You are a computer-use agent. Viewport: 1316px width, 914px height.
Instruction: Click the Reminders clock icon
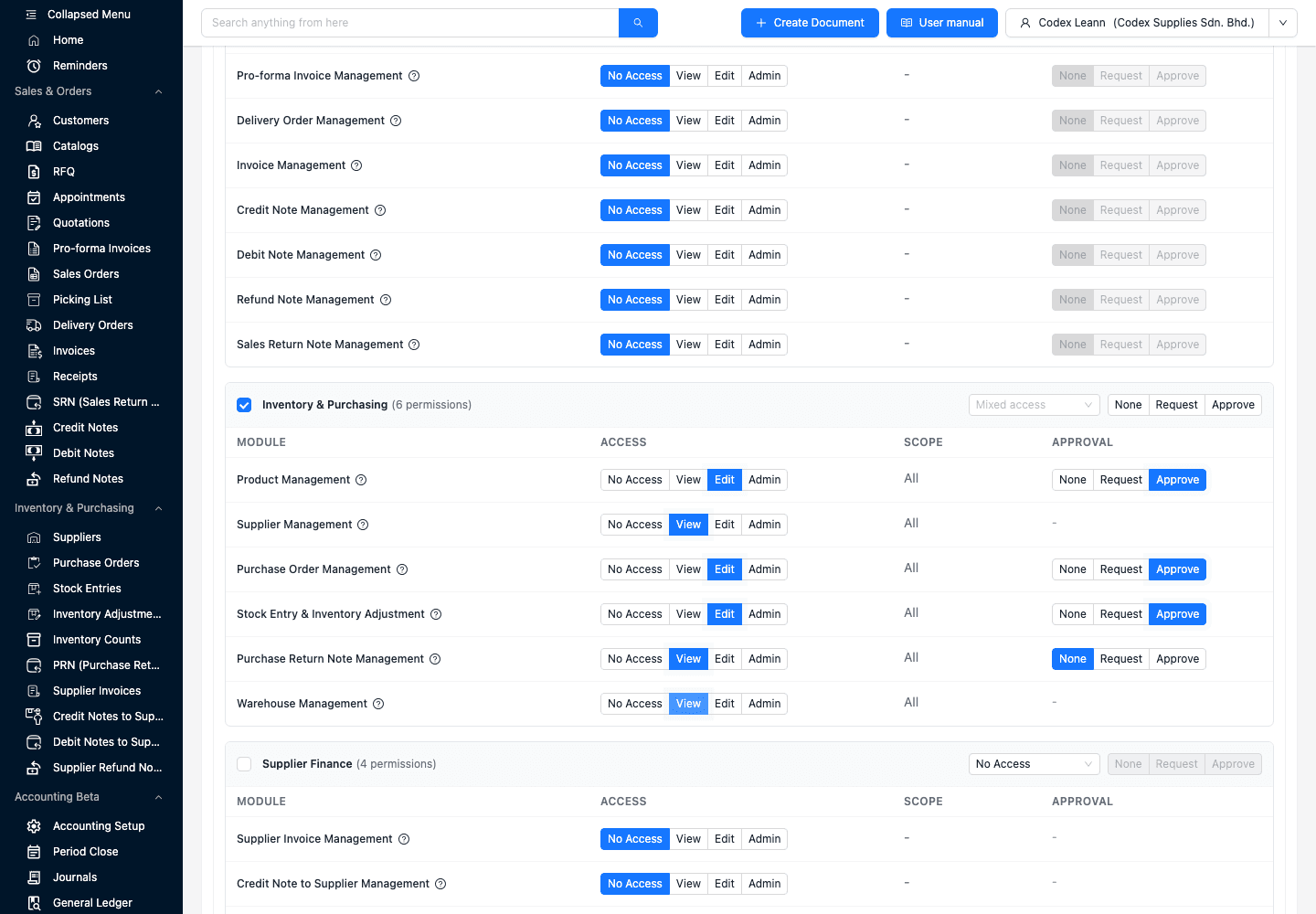pos(34,66)
